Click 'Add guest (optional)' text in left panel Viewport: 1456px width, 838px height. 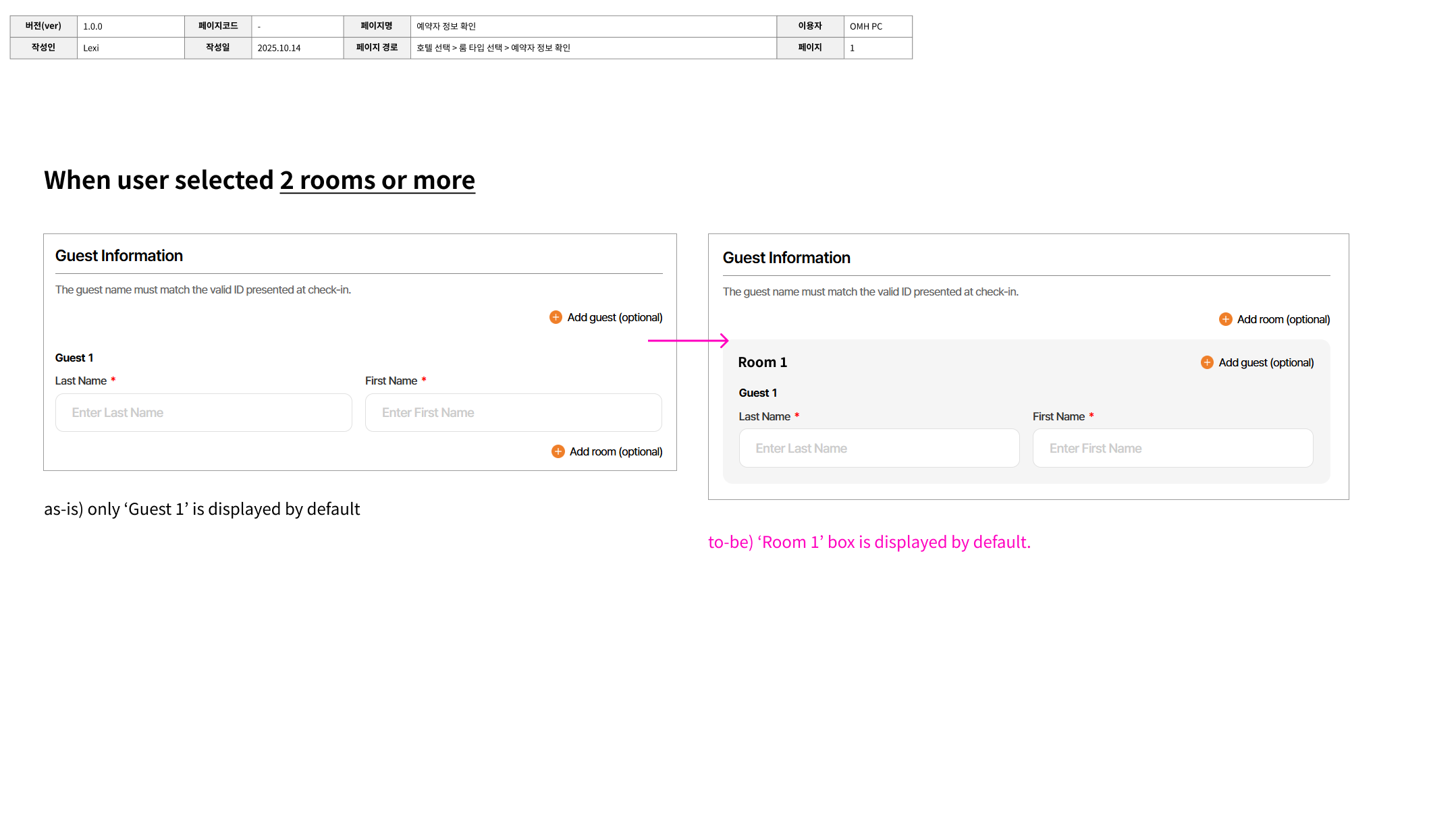(x=614, y=317)
